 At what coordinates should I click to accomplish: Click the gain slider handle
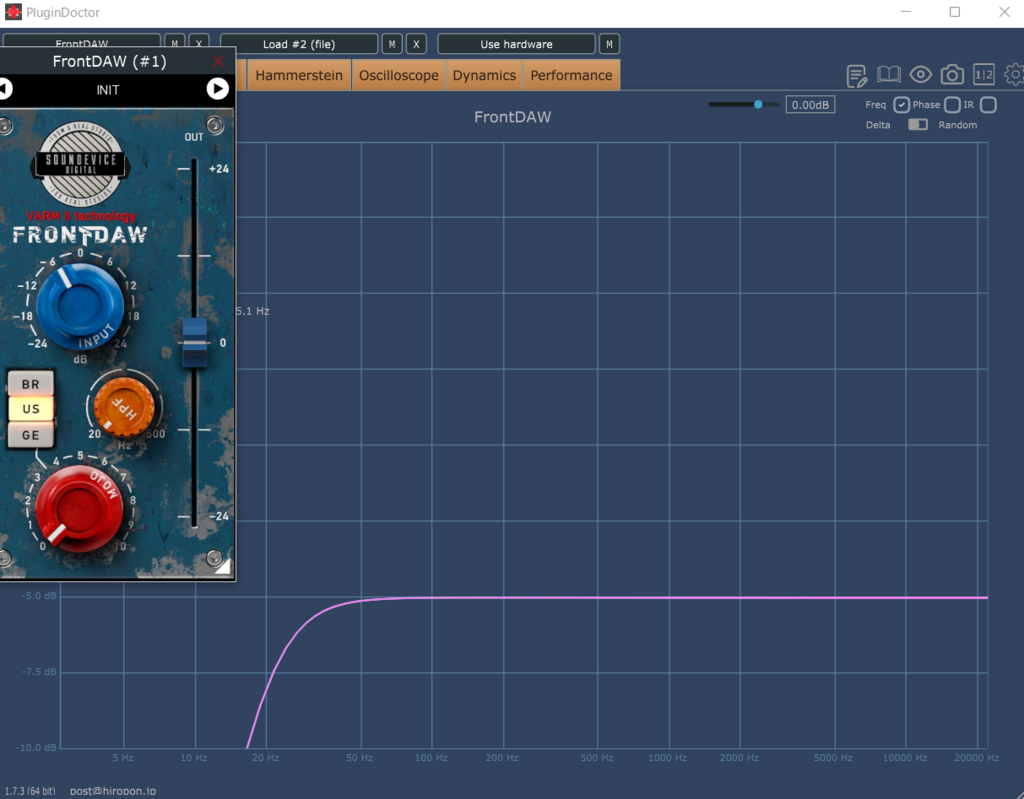758,104
